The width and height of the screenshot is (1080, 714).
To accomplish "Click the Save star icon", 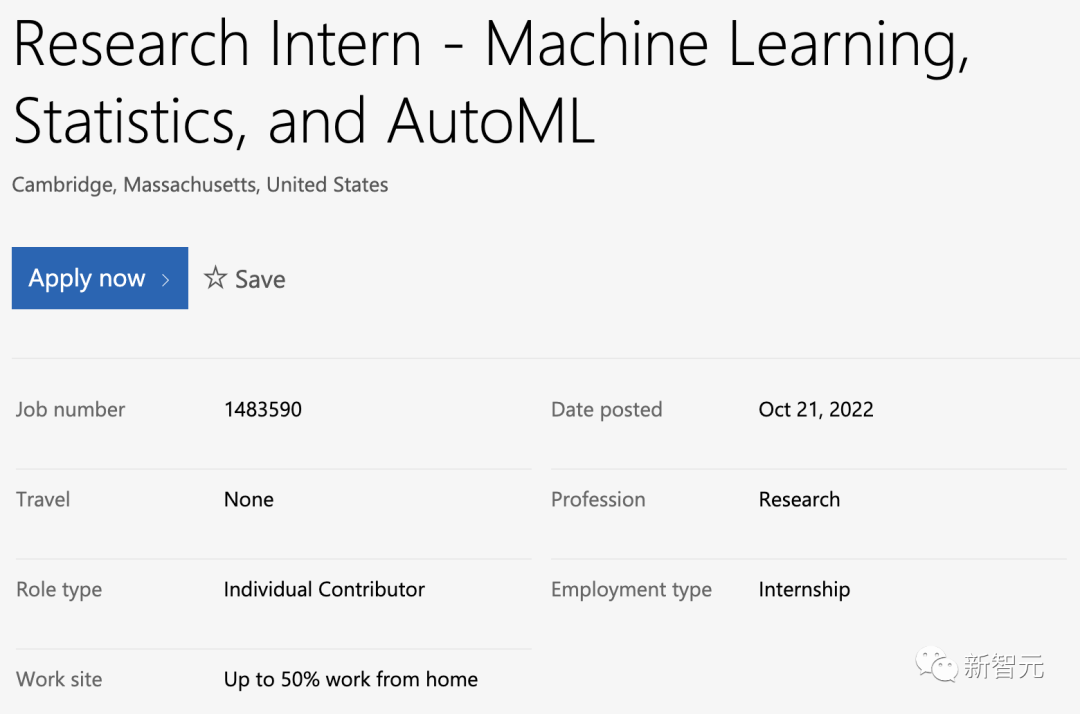I will click(x=215, y=277).
